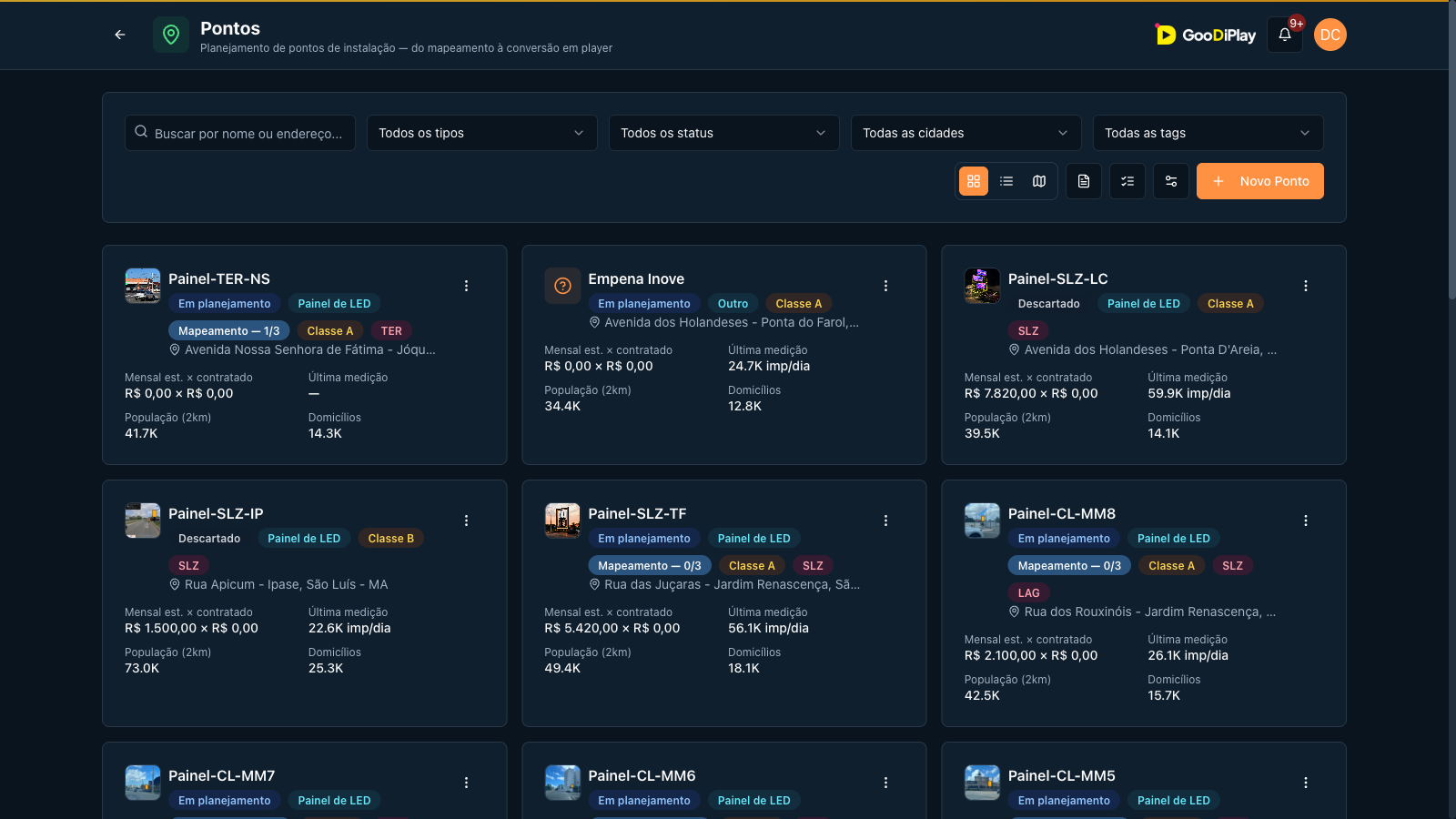Image resolution: width=1456 pixels, height=819 pixels.
Task: Open options menu for Painel-CL-MM6
Action: [x=886, y=783]
